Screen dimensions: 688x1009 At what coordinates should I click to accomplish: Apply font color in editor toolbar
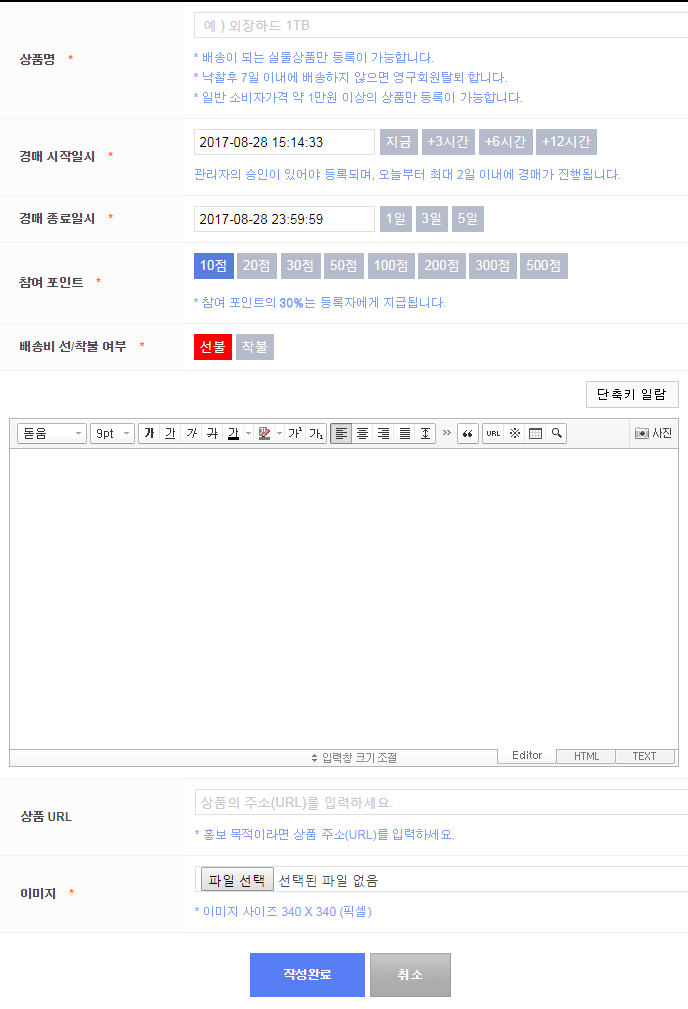pos(233,434)
